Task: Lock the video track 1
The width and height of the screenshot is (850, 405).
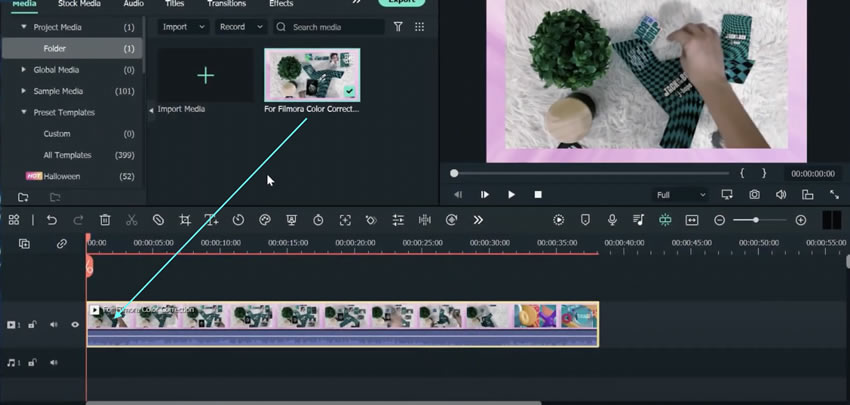Action: pos(33,325)
